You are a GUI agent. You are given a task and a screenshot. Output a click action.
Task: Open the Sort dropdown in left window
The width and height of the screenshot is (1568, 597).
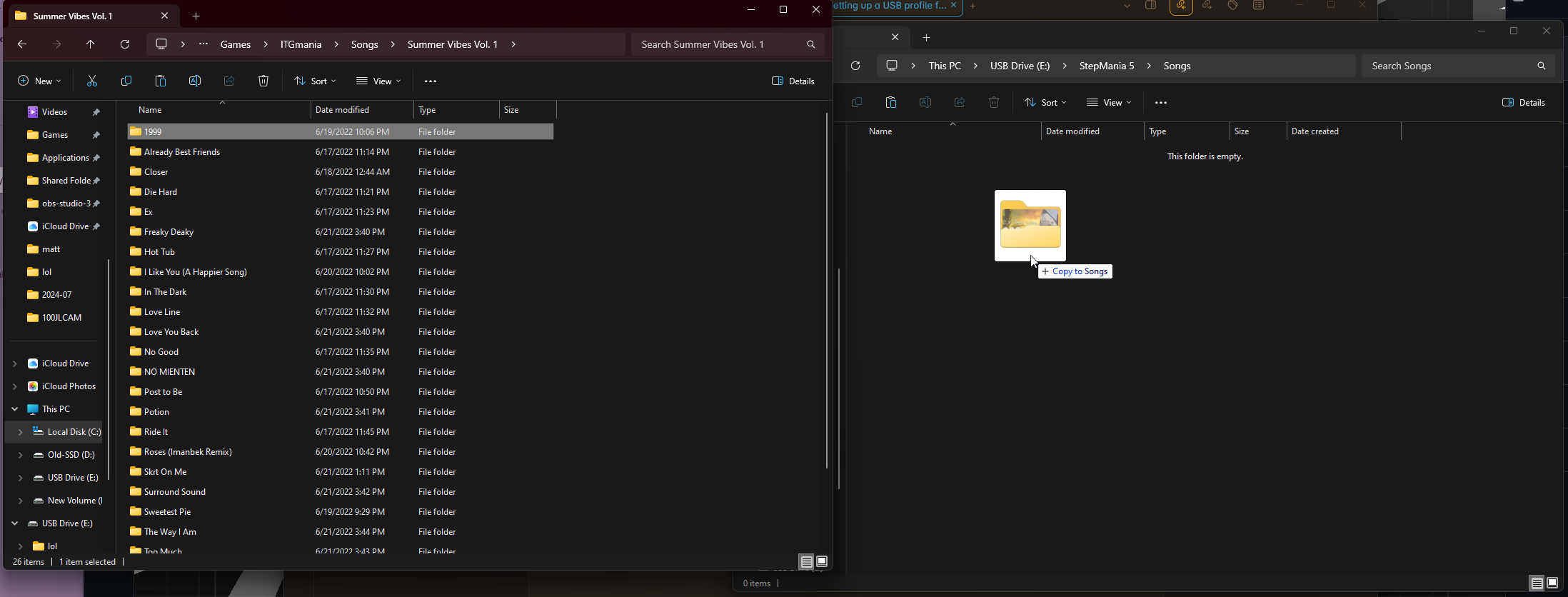315,81
